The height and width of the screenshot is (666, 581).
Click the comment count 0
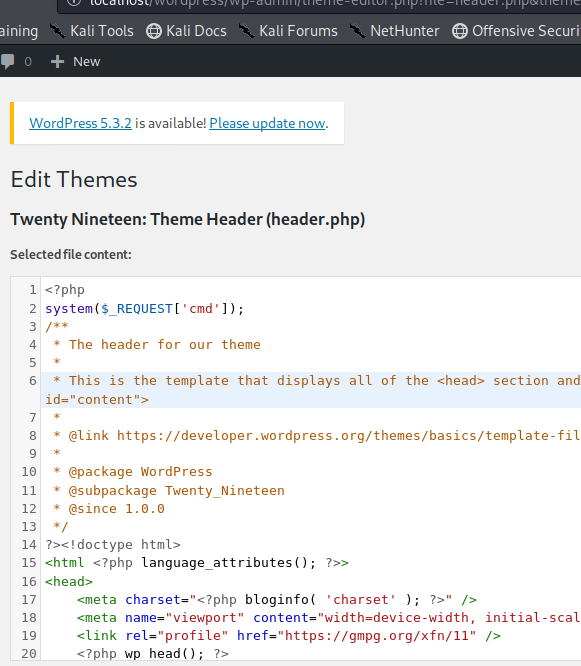point(28,62)
